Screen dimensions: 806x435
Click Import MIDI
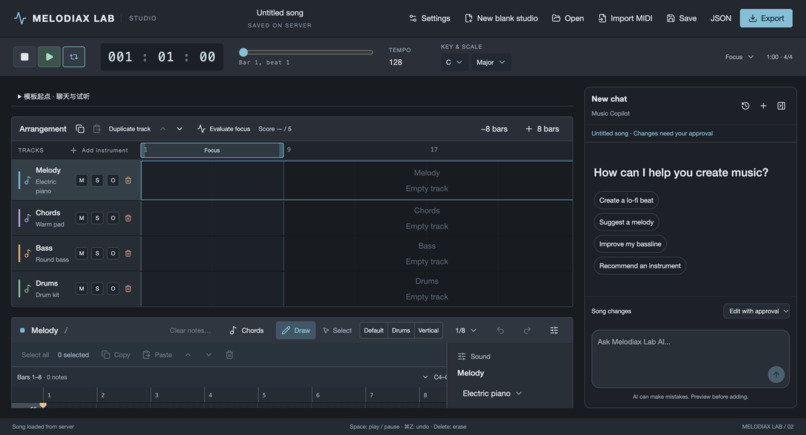[x=626, y=19]
